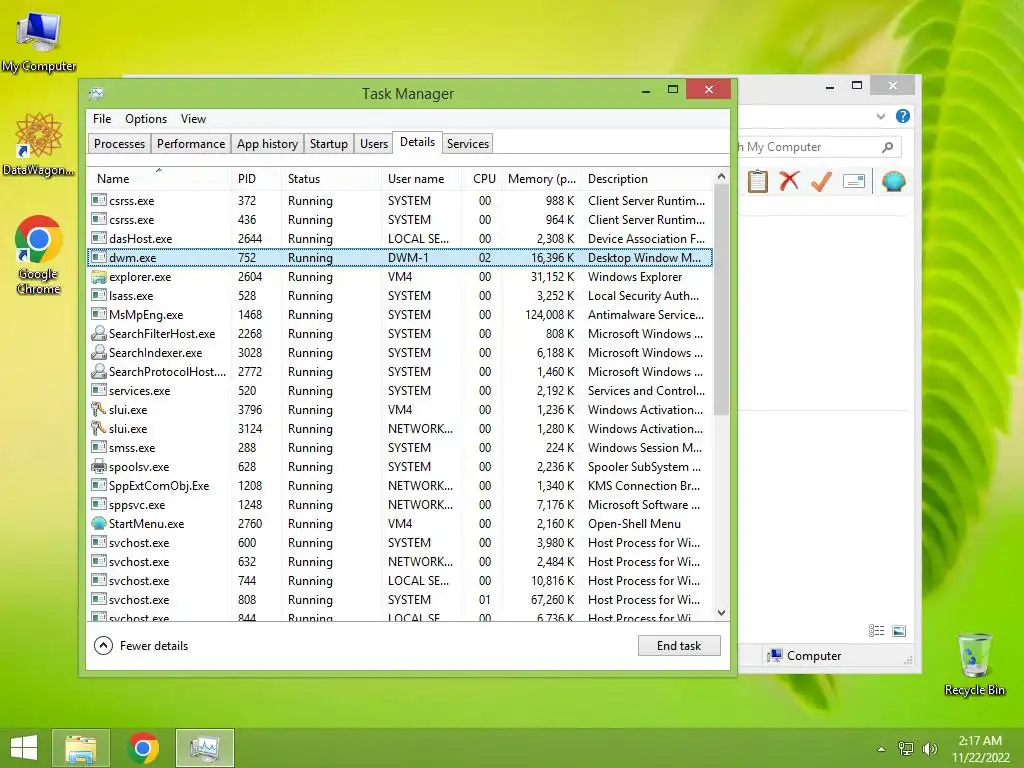Image resolution: width=1024 pixels, height=768 pixels.
Task: Show hidden tray icons arrow
Action: click(882, 749)
